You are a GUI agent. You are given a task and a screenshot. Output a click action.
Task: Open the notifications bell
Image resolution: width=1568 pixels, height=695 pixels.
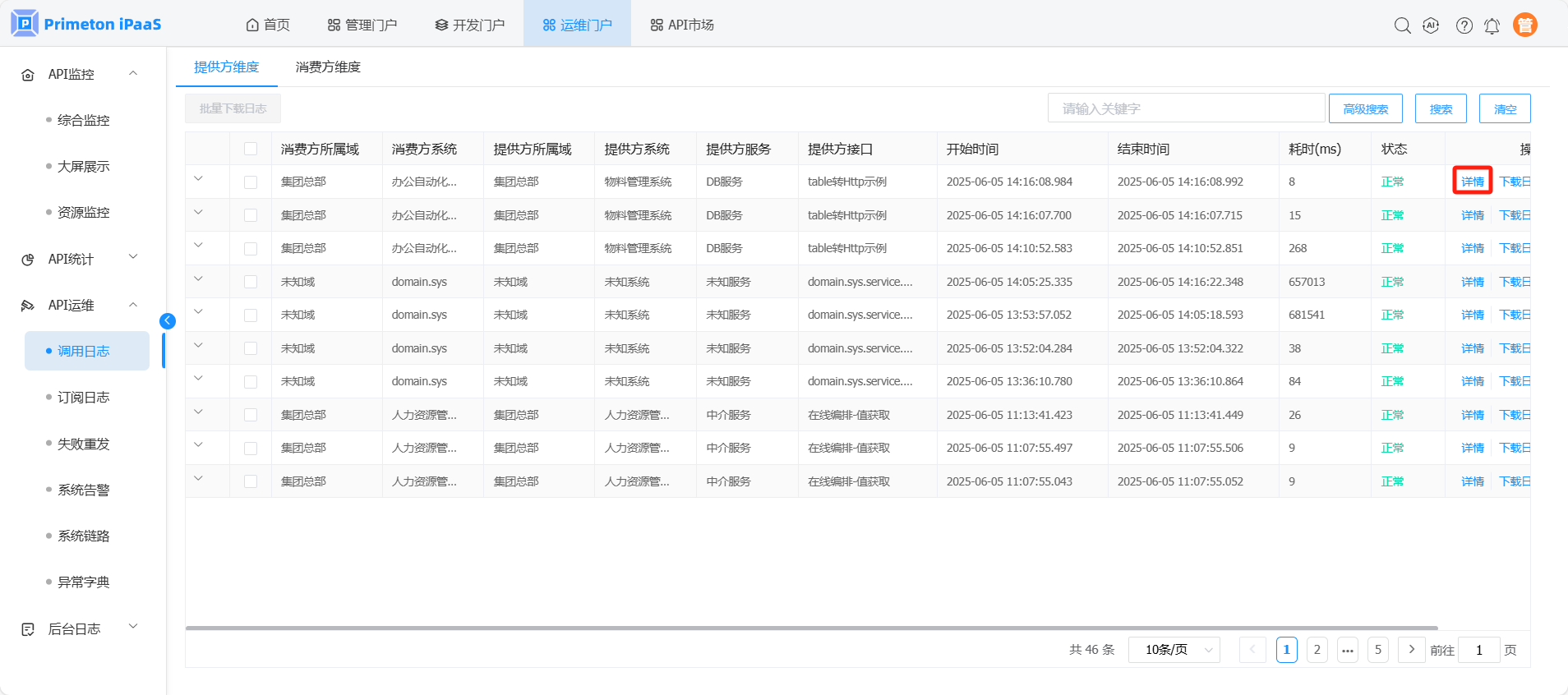pos(1492,26)
